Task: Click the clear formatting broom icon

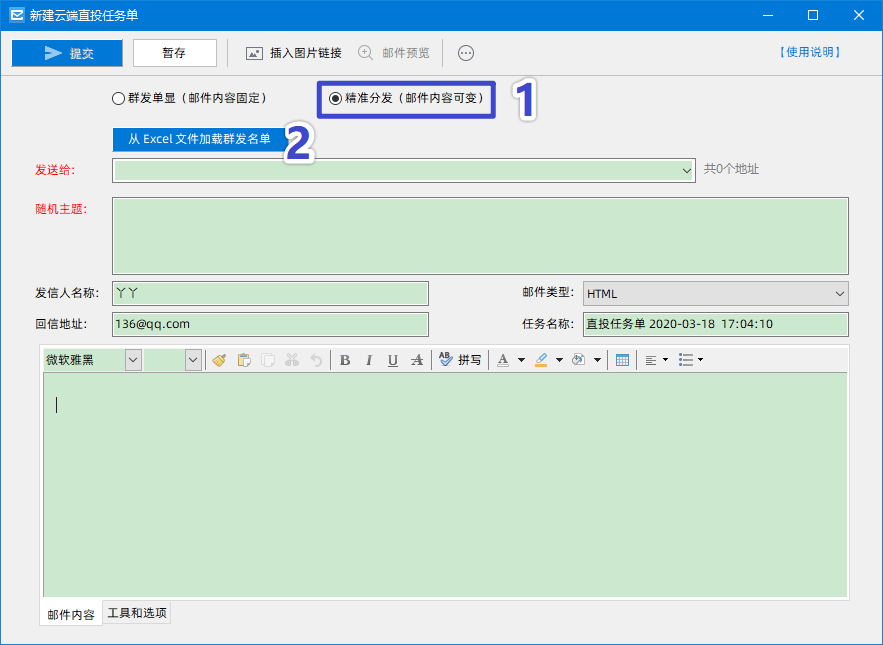Action: pyautogui.click(x=220, y=360)
